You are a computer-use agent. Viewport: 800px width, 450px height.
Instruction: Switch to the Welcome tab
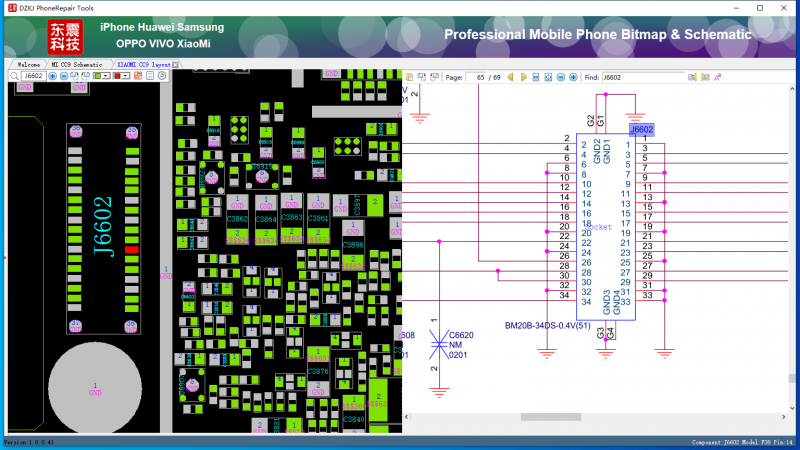pyautogui.click(x=29, y=64)
